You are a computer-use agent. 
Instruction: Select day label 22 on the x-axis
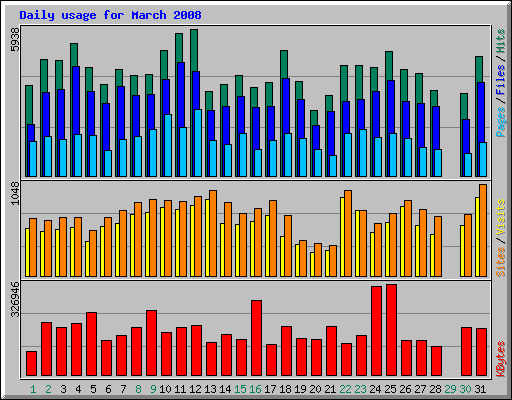[345, 389]
